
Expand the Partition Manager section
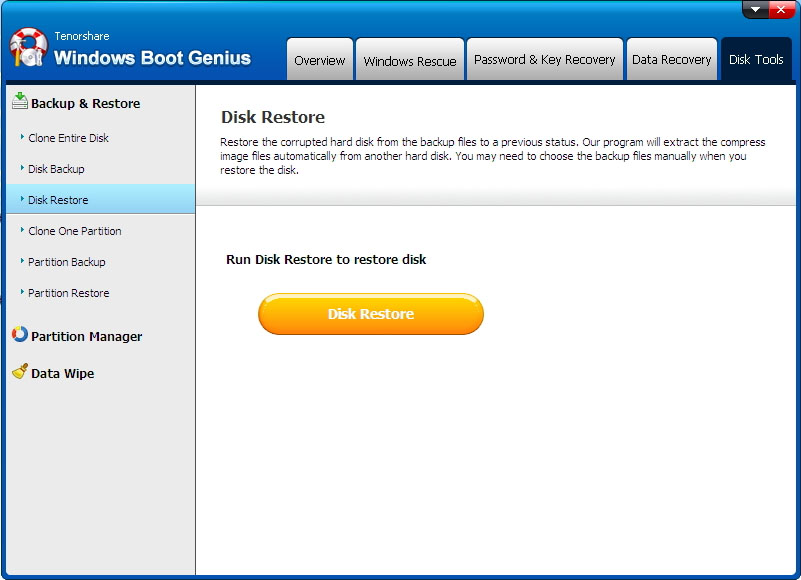(x=86, y=337)
